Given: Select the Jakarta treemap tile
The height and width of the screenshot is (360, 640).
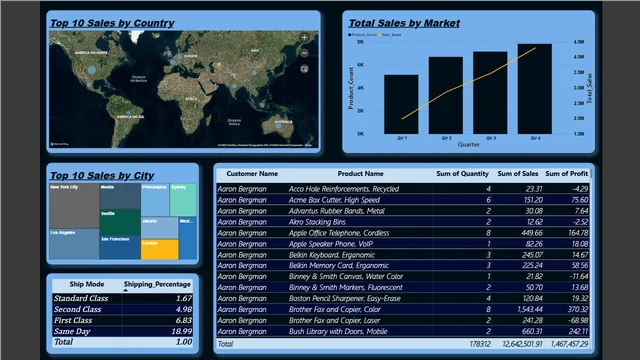Looking at the screenshot, I should [160, 228].
